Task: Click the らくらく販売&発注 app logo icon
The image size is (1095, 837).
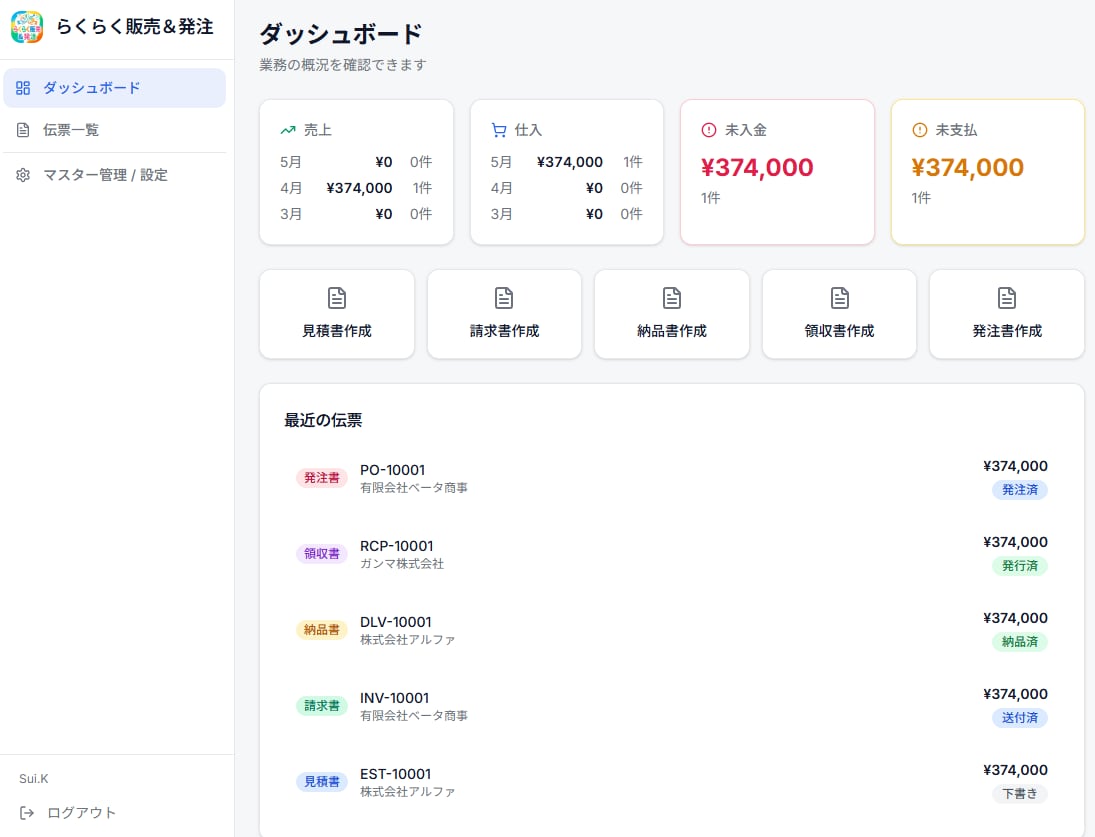Action: (27, 27)
